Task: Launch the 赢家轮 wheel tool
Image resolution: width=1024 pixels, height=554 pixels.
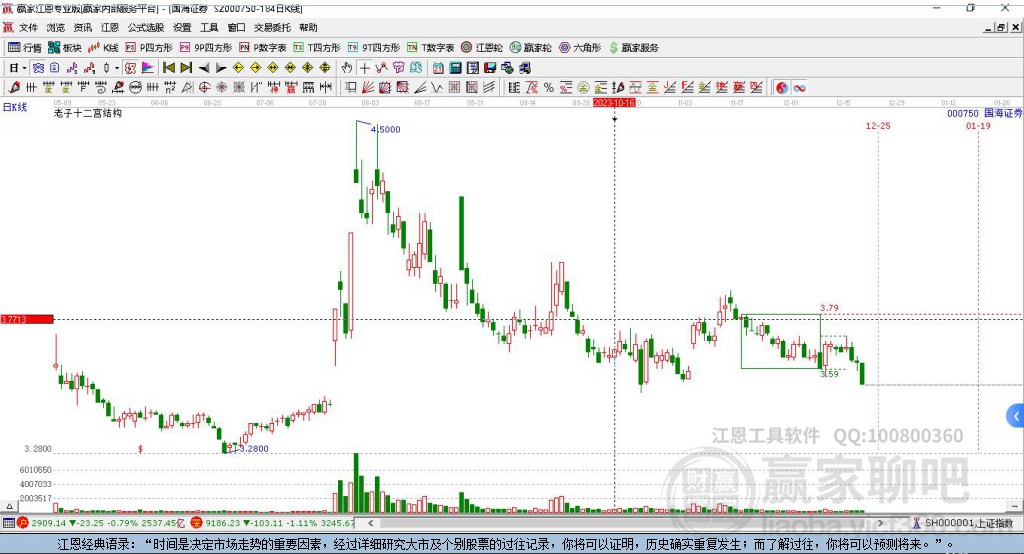Action: (x=530, y=48)
